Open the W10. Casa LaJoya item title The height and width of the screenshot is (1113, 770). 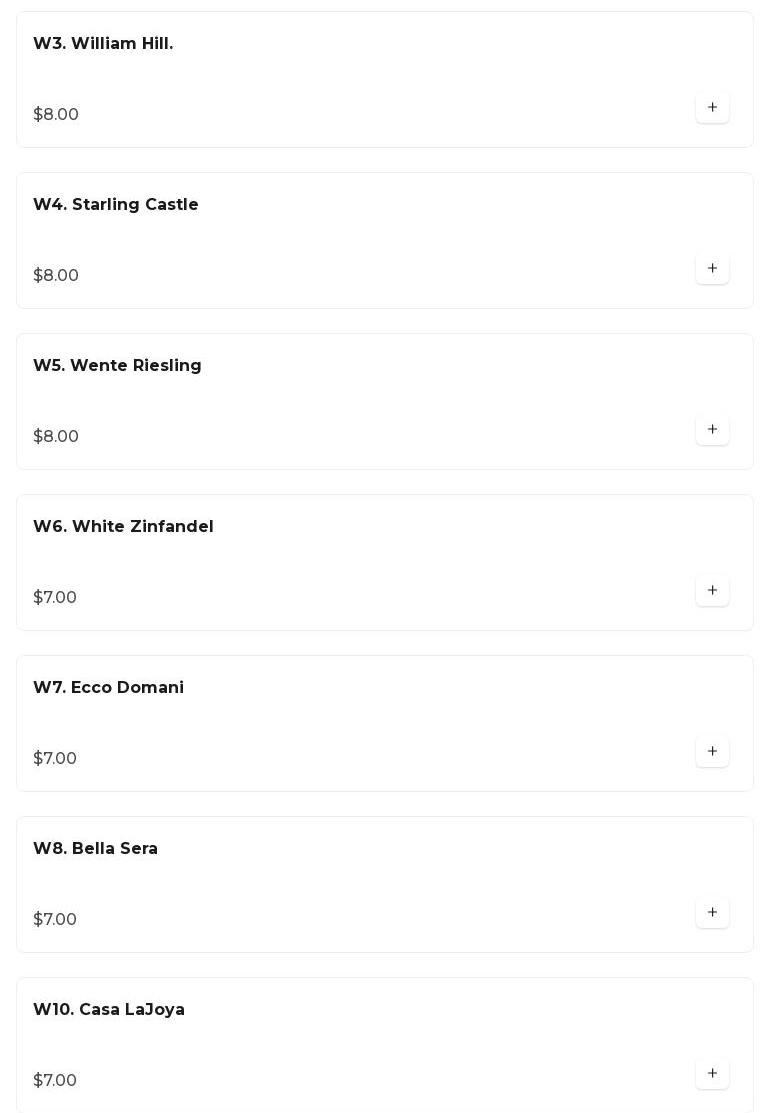[x=109, y=1010]
